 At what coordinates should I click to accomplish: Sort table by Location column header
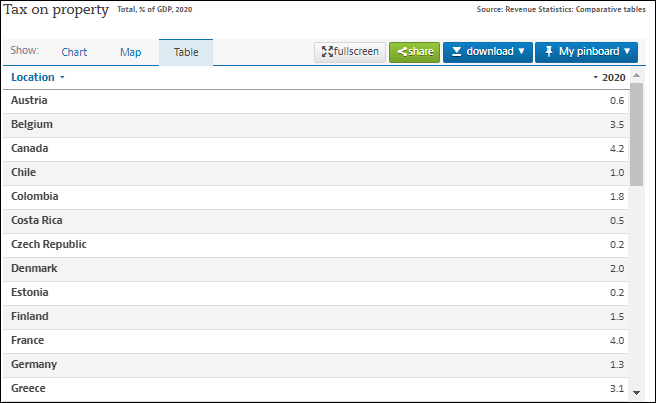(33, 77)
